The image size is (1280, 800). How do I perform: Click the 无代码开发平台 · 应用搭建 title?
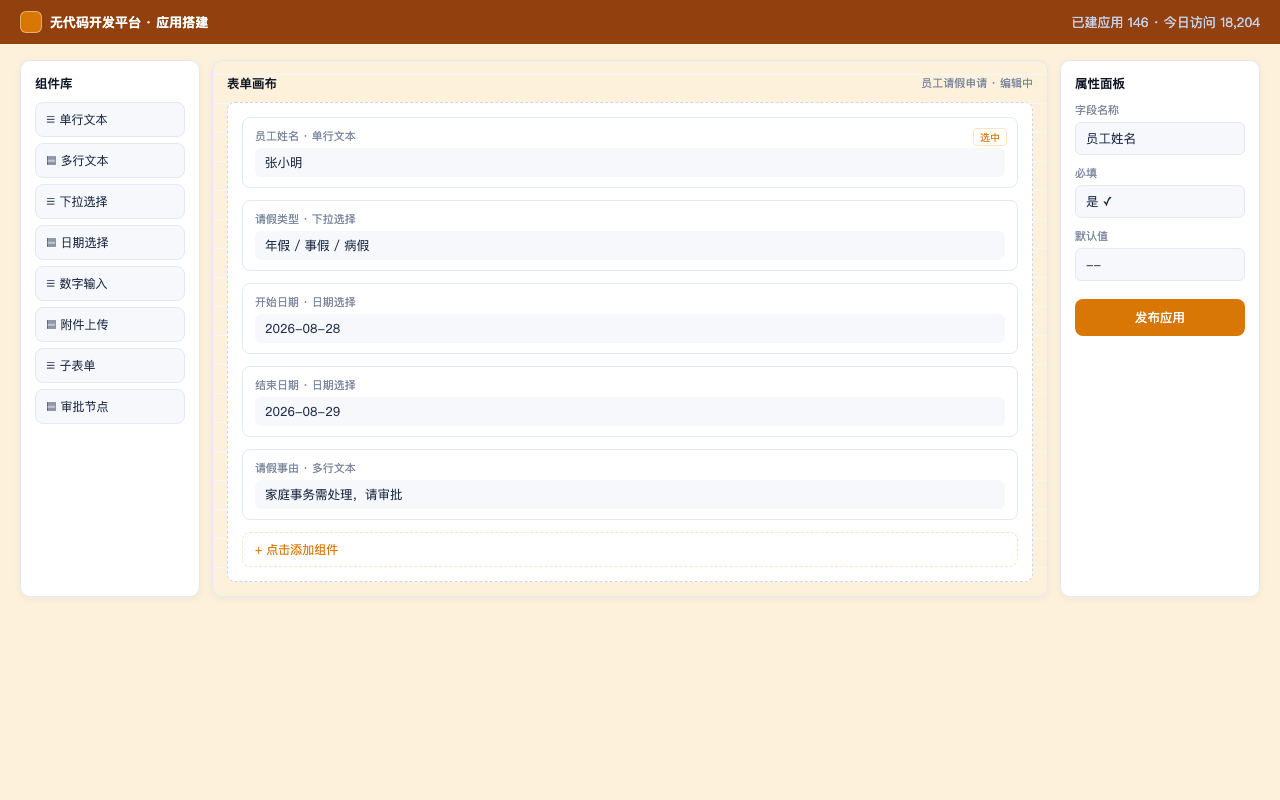[x=129, y=22]
